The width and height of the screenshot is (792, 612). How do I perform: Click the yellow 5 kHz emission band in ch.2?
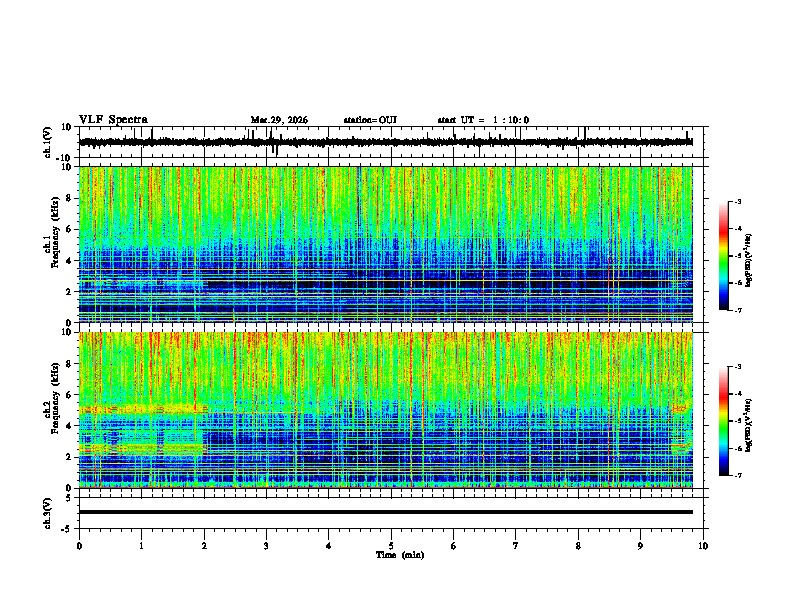[143, 409]
